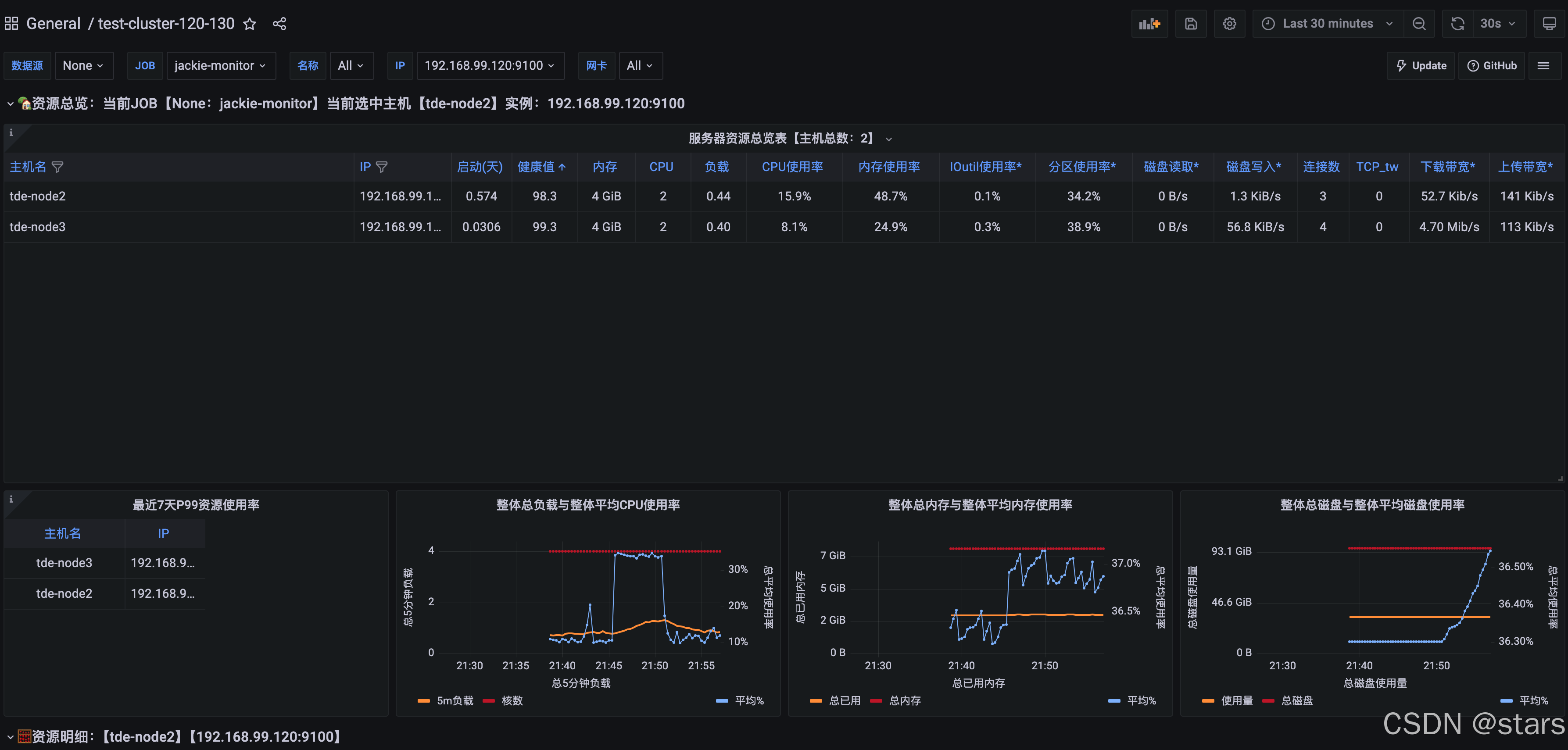Image resolution: width=1568 pixels, height=750 pixels.
Task: Sort table by 上传带宽* column
Action: (1525, 167)
